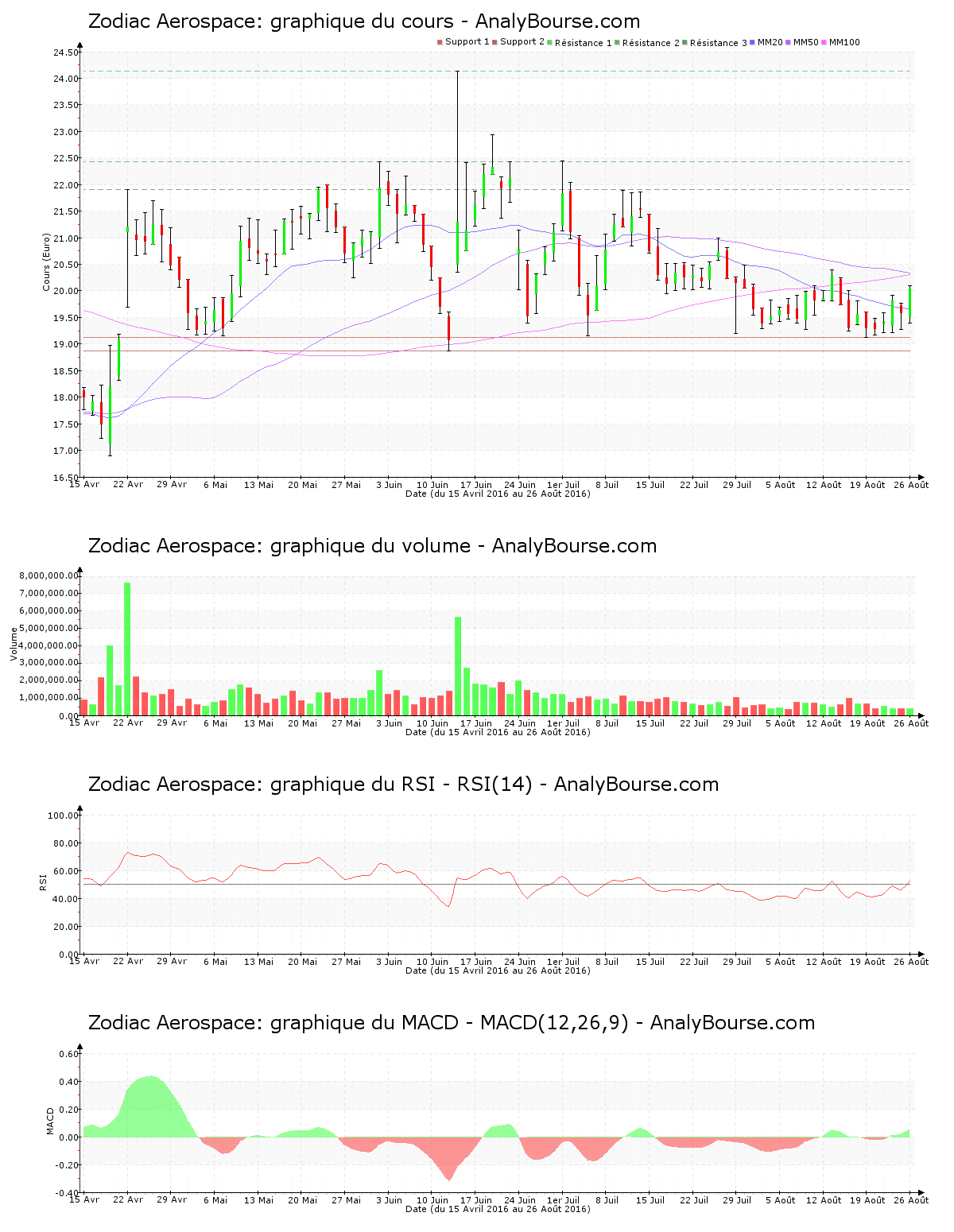Click the Support 1 red legend swatch
This screenshot has width=954, height=1232.
[x=440, y=42]
